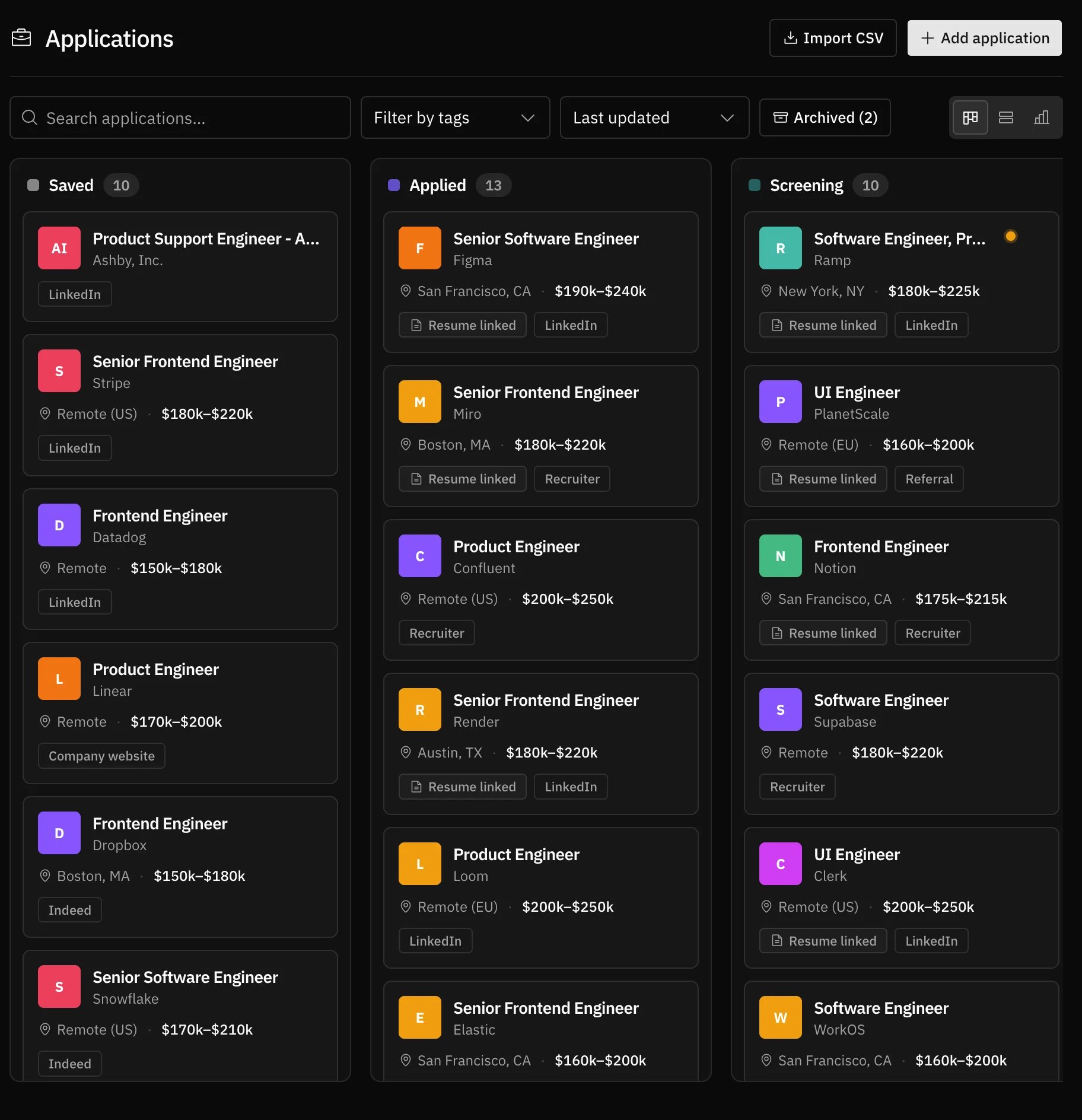
Task: Click the Confluent C avatar
Action: (x=420, y=556)
